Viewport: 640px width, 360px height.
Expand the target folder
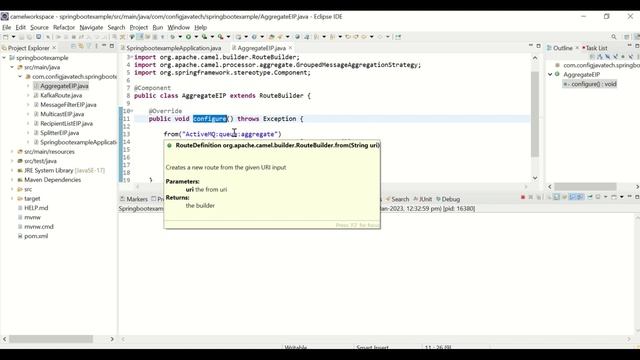click(12, 199)
